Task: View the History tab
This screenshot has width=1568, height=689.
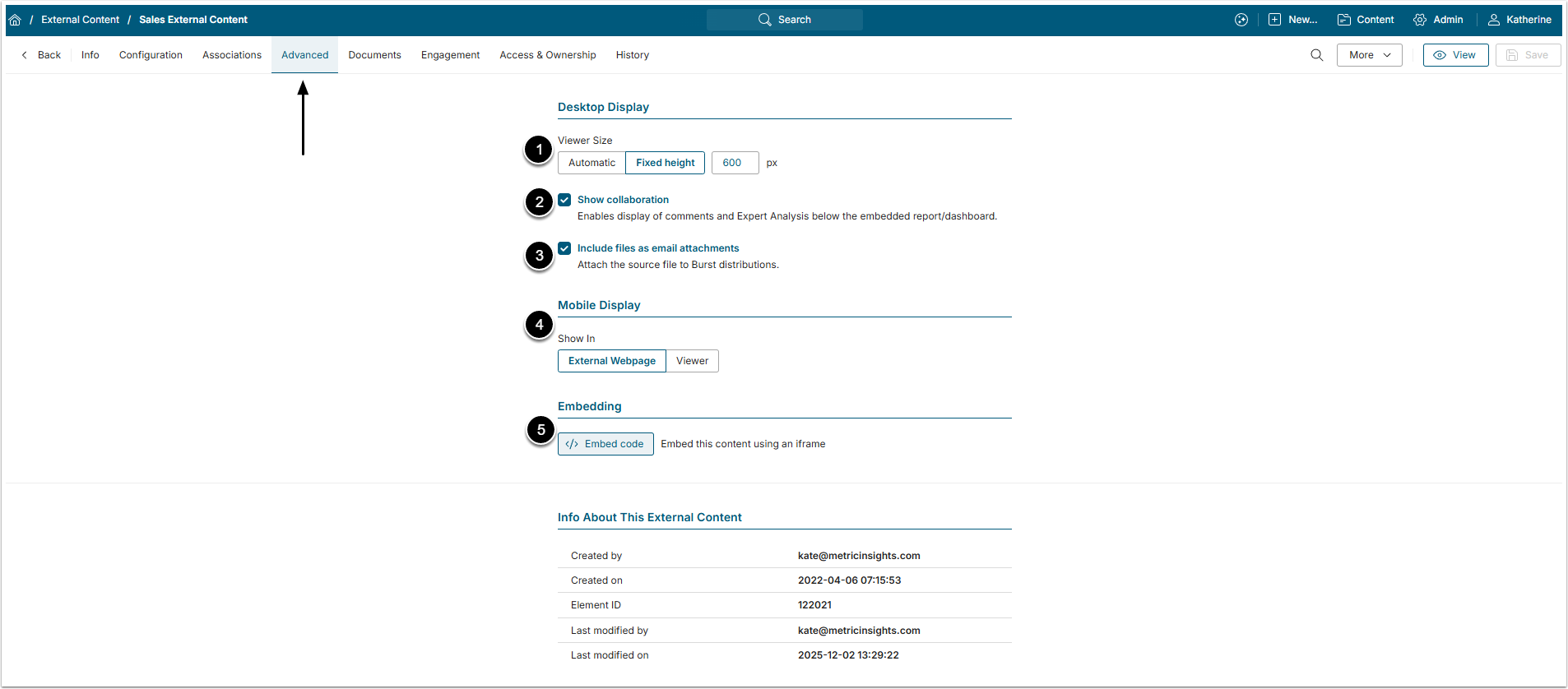Action: click(633, 55)
